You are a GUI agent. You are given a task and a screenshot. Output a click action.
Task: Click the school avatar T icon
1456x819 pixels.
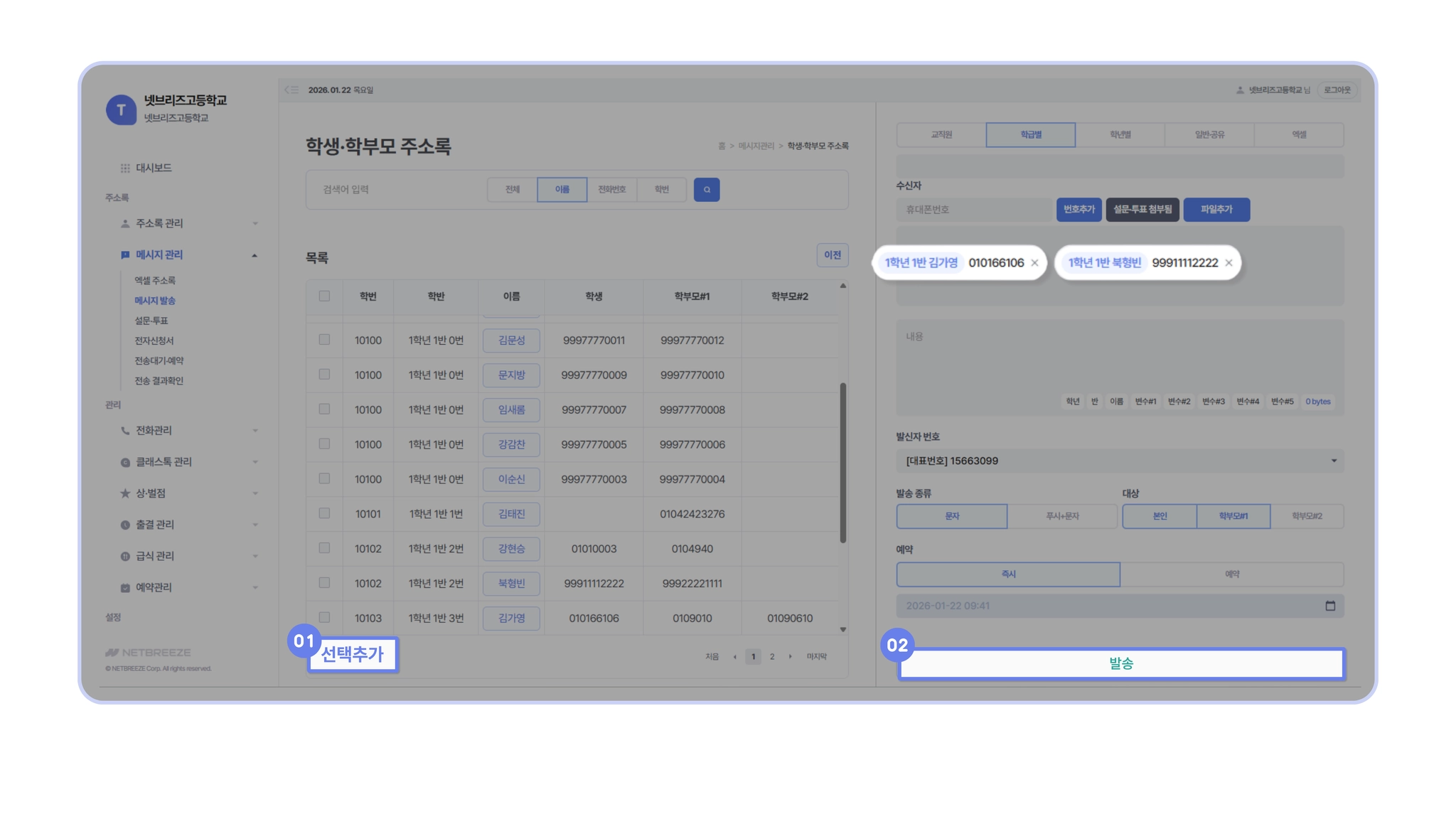(x=121, y=110)
